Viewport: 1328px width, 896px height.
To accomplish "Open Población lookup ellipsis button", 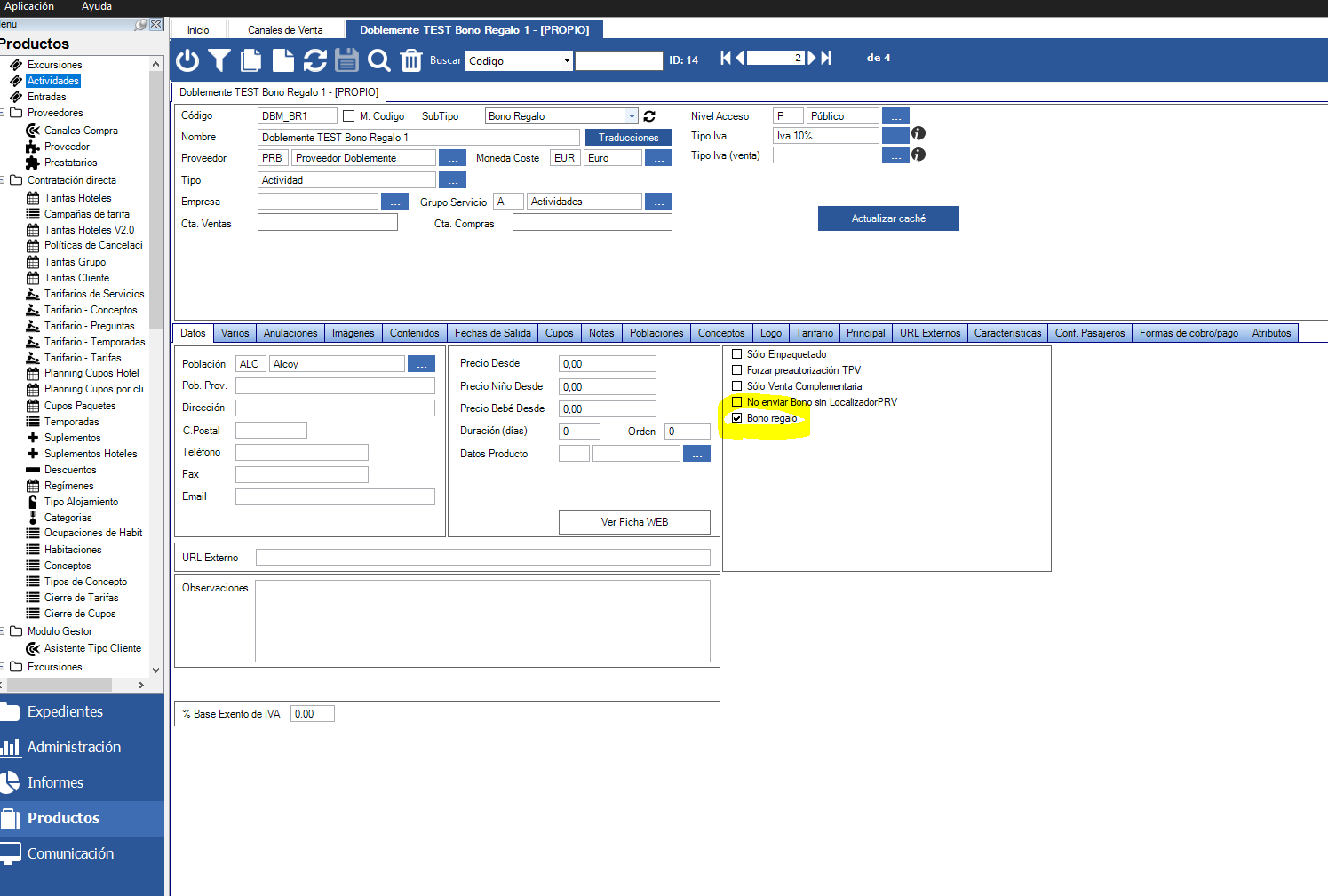I will click(421, 364).
